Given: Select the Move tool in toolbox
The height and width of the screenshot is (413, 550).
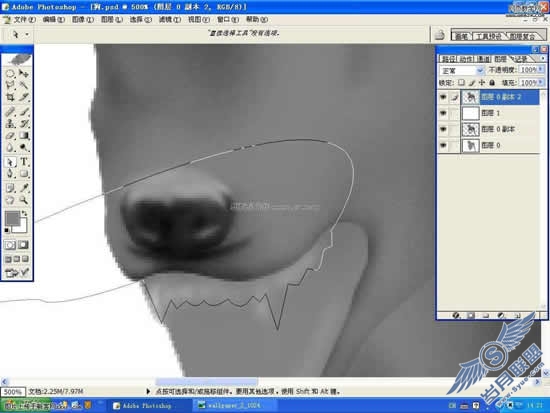Looking at the screenshot, I should click(x=24, y=73).
